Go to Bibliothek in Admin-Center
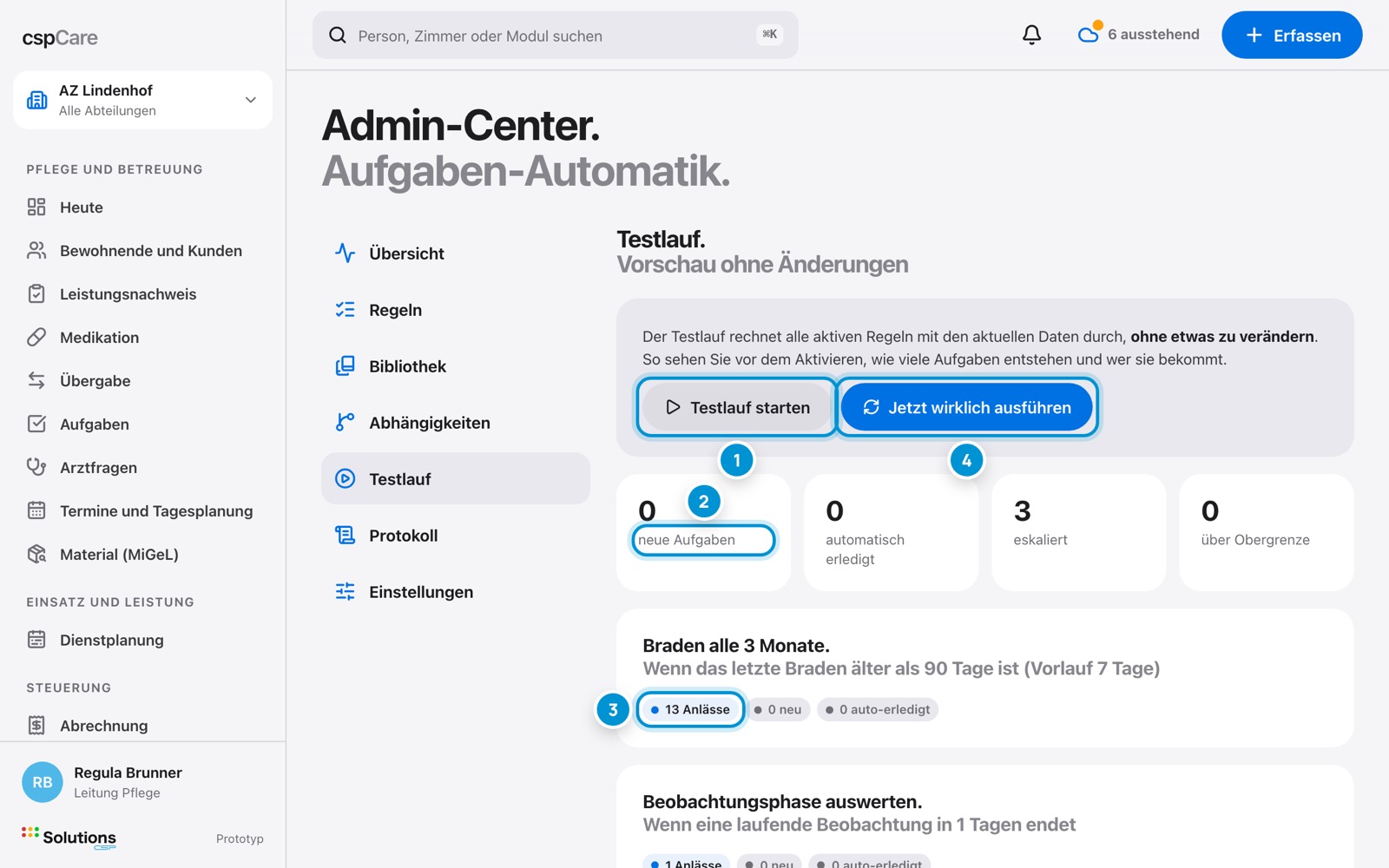1389x868 pixels. [x=456, y=366]
